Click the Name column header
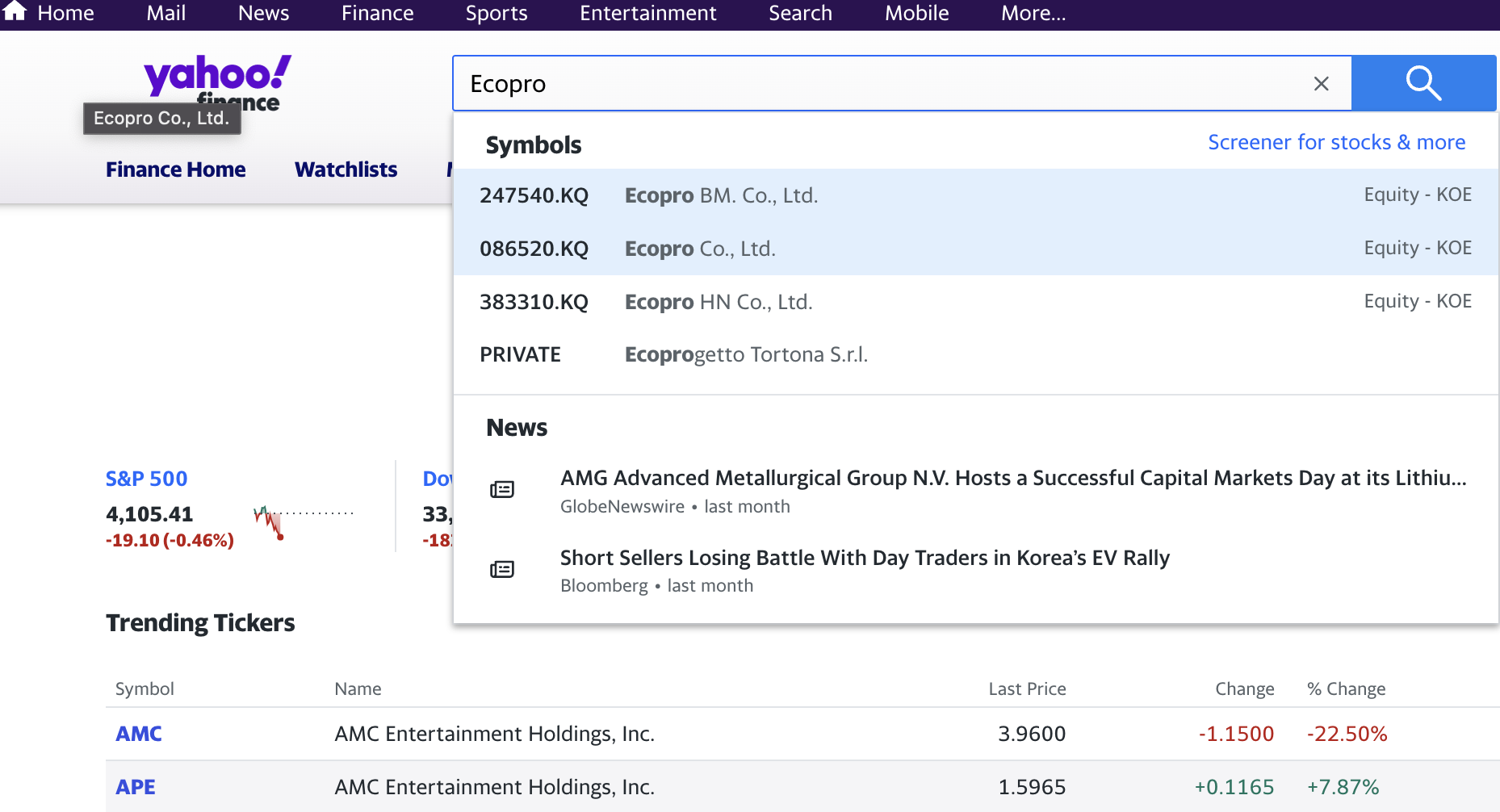The height and width of the screenshot is (812, 1500). pos(358,689)
